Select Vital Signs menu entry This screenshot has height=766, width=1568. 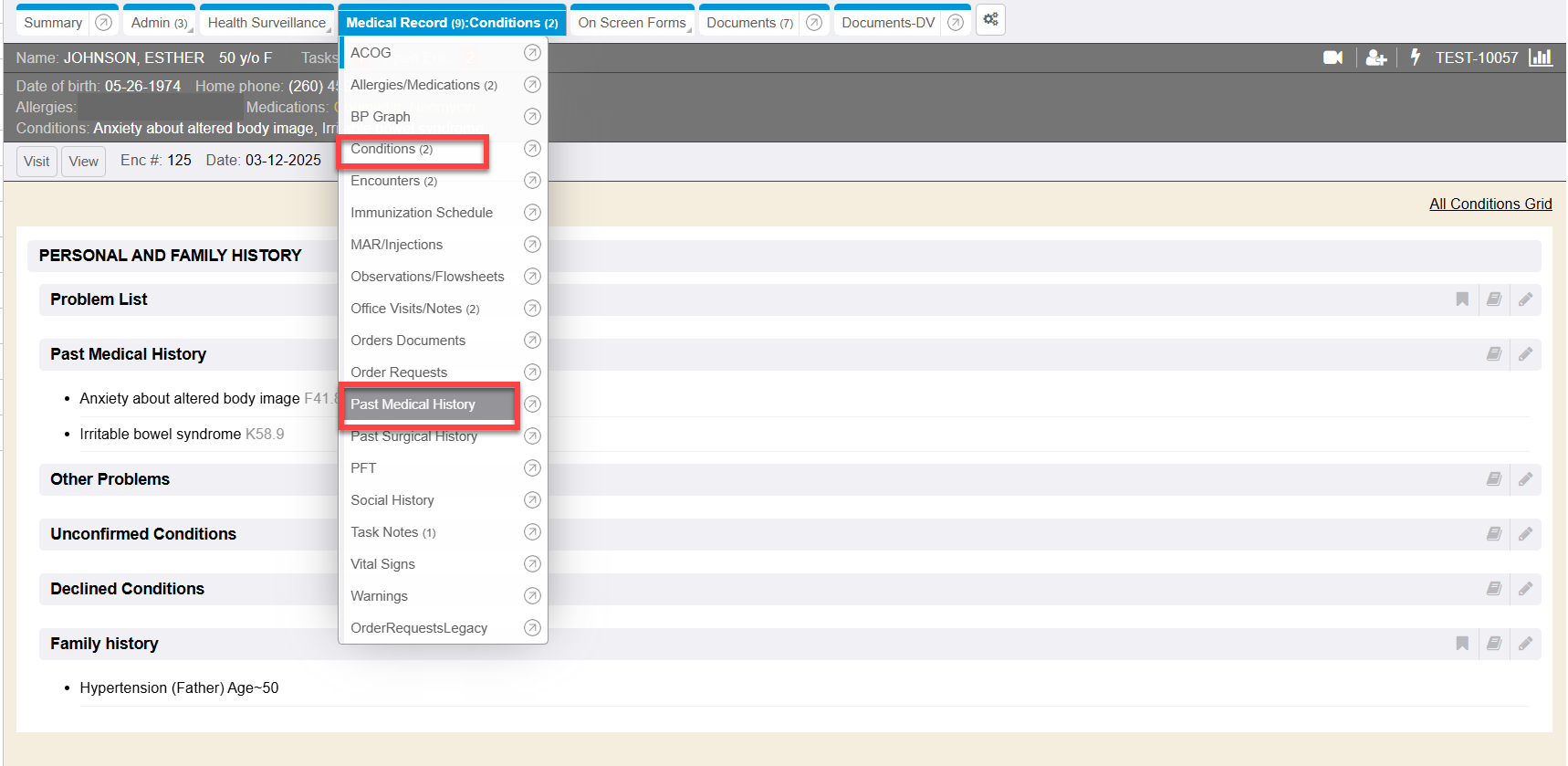382,564
